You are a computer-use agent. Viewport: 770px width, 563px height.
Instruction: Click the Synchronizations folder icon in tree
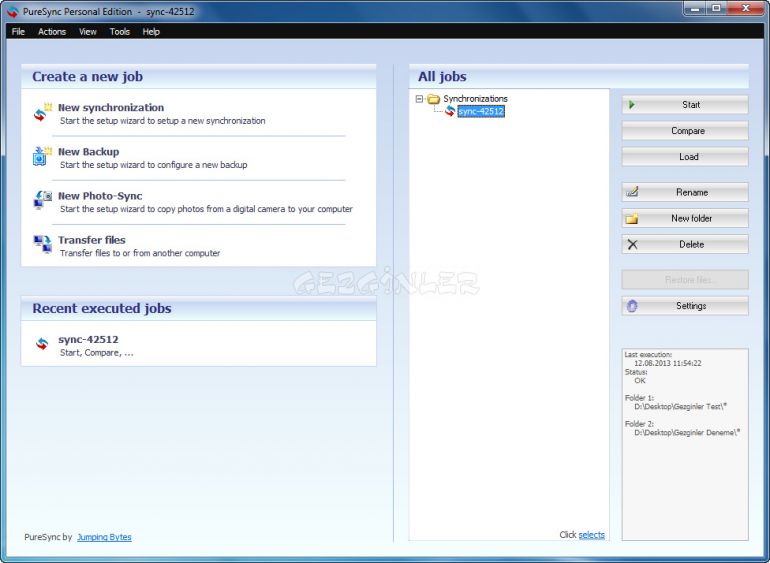433,99
